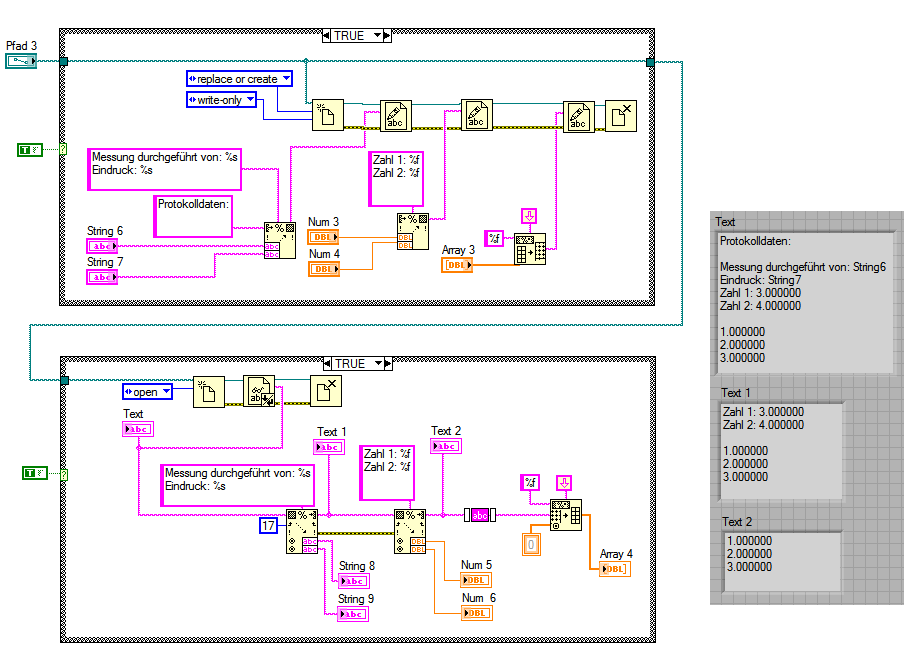Click the Num 3 DBL control terminal
Screen dimensions: 922x651
(323, 237)
